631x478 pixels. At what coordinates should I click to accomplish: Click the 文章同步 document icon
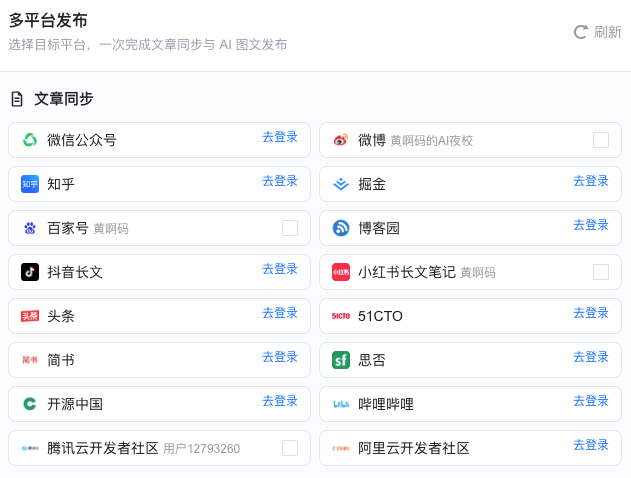click(17, 99)
